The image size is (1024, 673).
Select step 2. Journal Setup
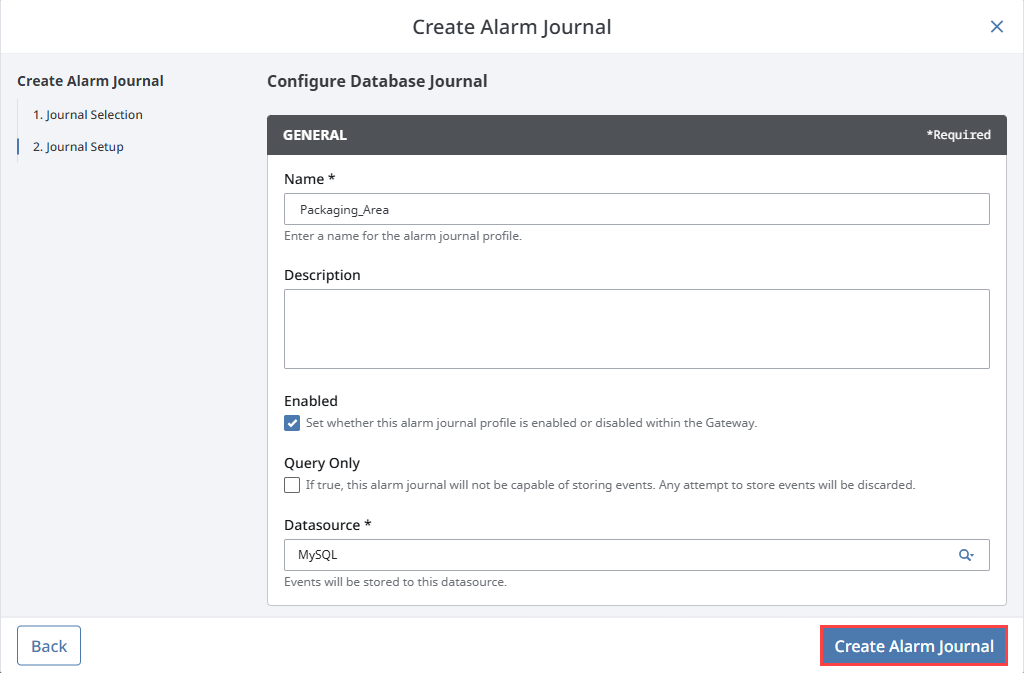[78, 147]
